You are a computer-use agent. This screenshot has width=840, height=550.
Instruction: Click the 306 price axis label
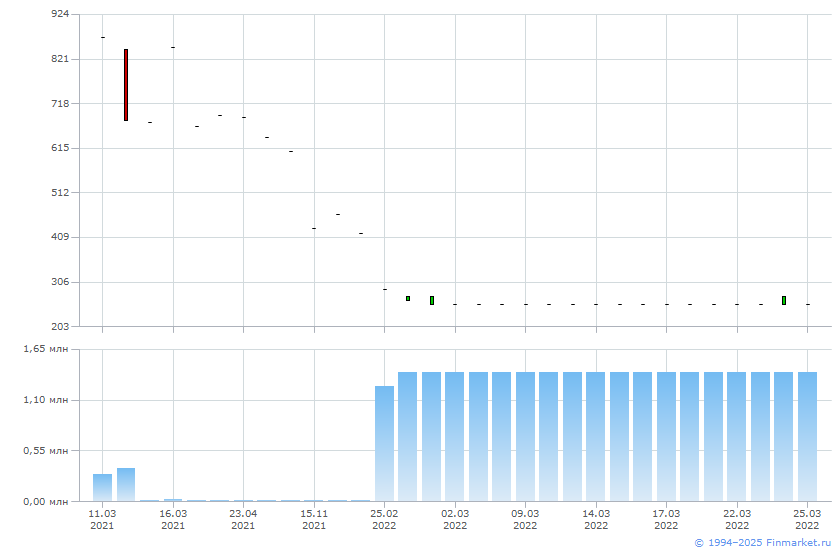(x=60, y=282)
